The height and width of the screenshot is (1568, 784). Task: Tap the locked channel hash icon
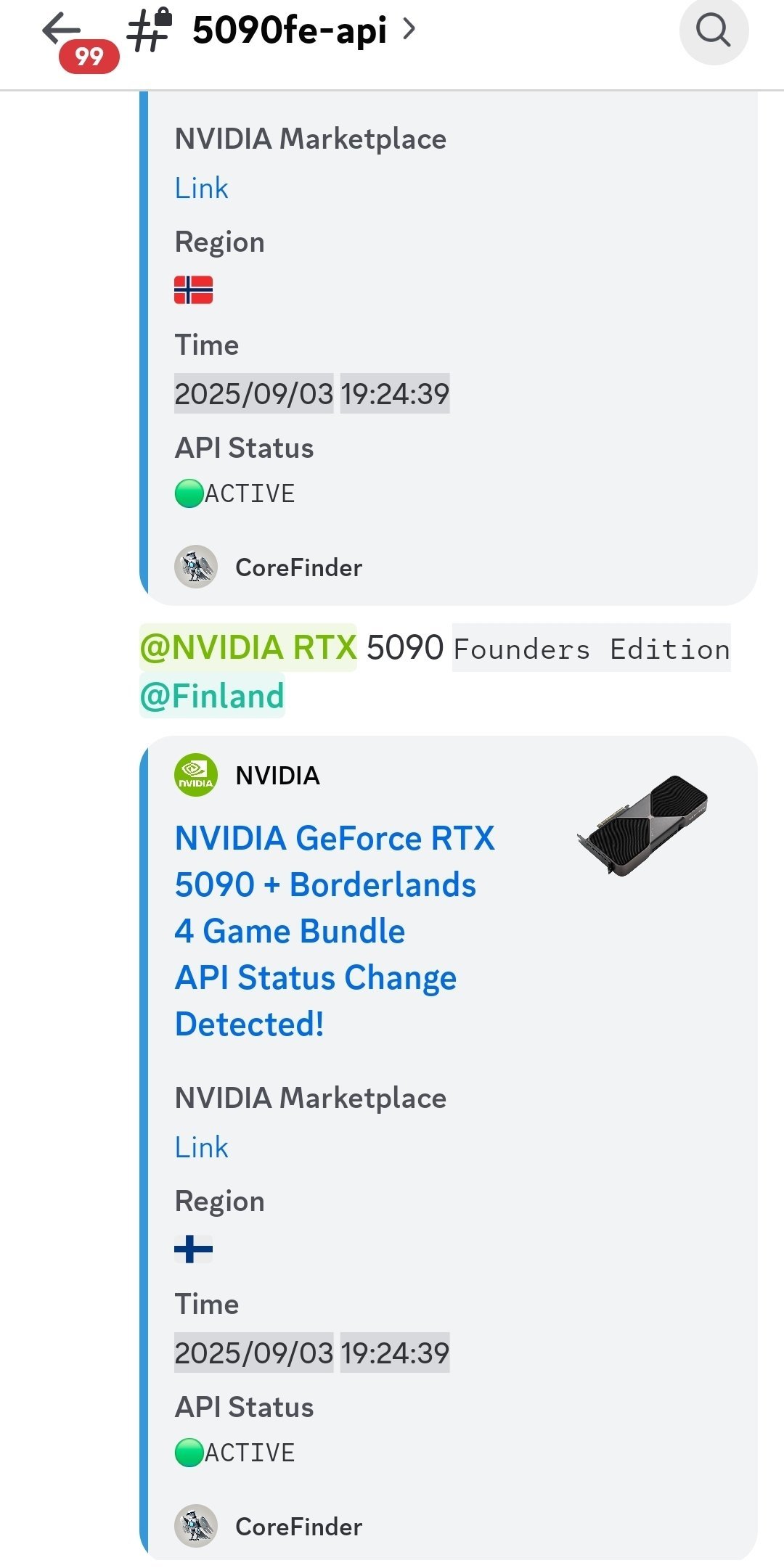(150, 30)
